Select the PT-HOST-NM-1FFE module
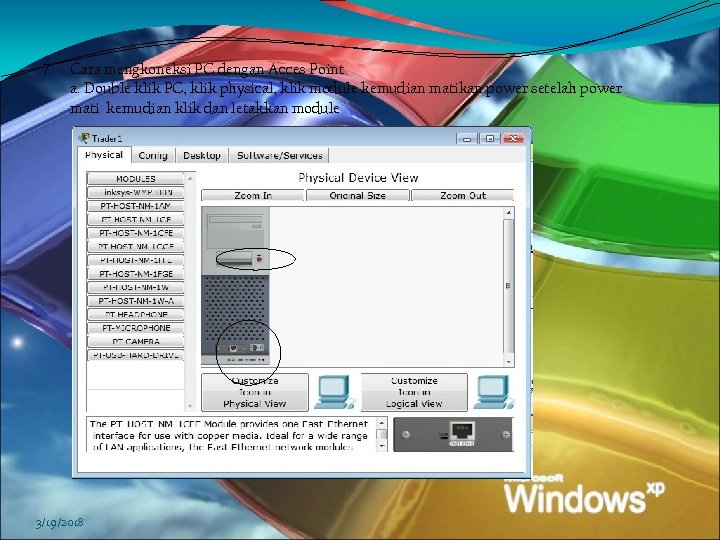720x540 pixels. (x=135, y=260)
